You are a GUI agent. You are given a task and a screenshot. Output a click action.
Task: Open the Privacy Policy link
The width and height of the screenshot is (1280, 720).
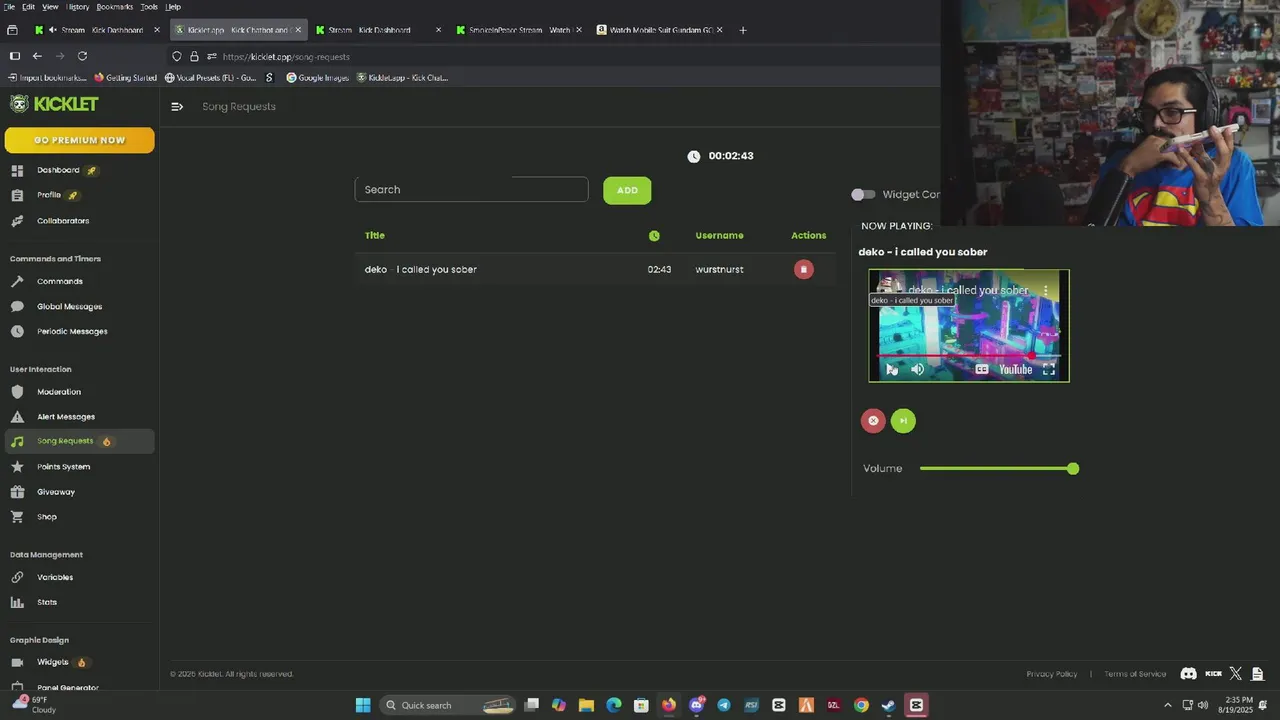click(x=1051, y=674)
